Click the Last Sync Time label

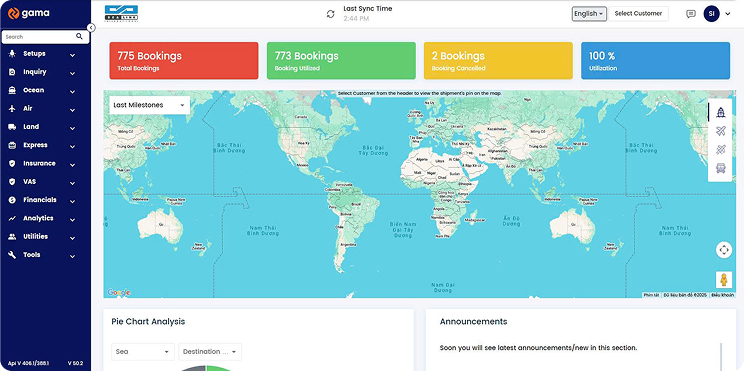point(368,9)
